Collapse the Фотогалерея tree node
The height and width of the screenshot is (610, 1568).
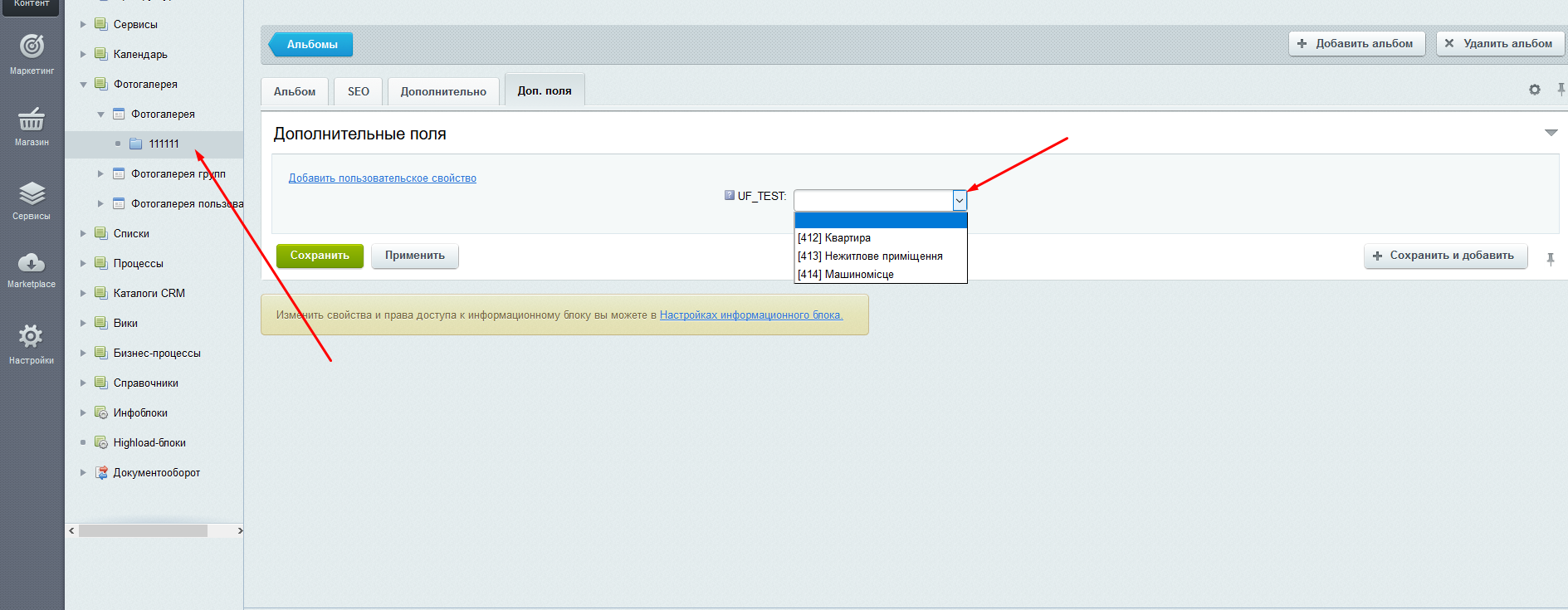(83, 85)
